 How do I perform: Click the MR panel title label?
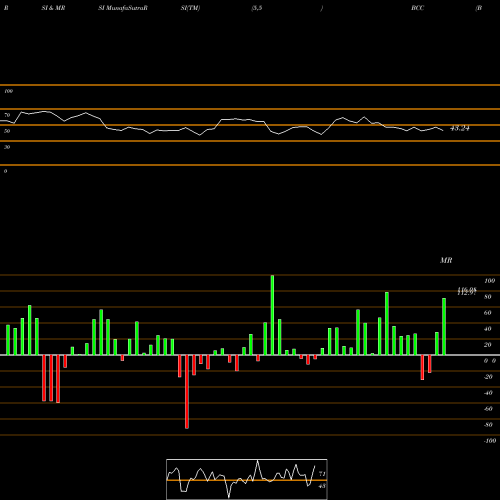[446, 260]
